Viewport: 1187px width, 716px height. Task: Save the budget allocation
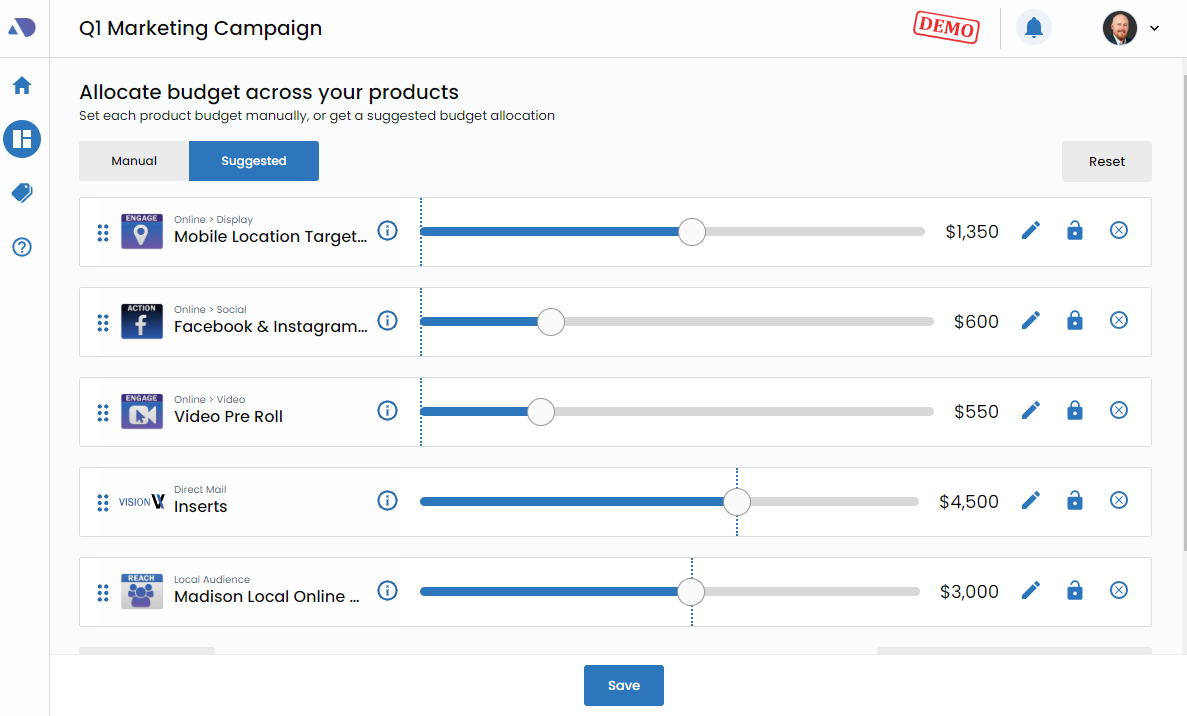point(623,685)
